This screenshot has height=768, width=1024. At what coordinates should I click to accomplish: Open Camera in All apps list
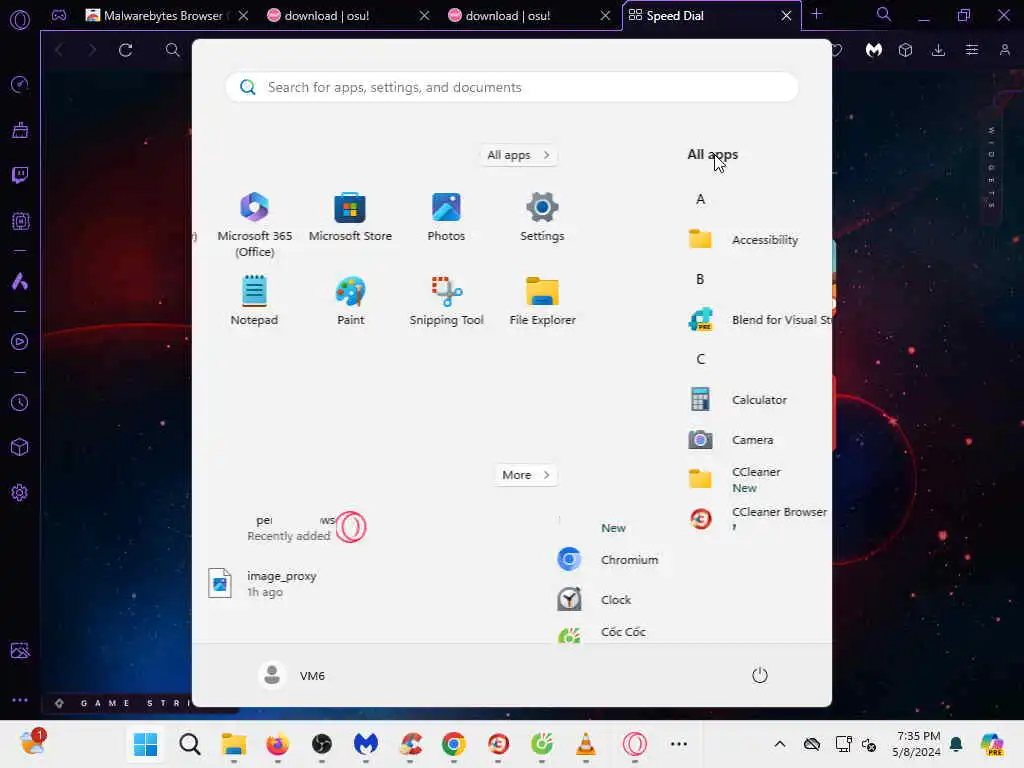731,440
